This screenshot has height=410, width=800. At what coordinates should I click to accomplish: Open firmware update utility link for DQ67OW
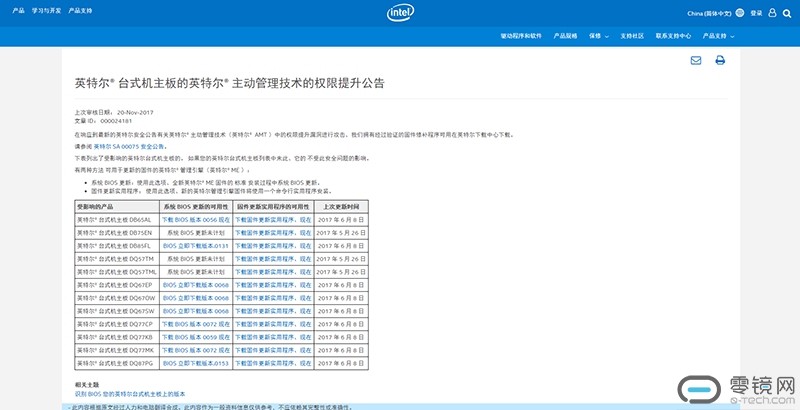[273, 298]
